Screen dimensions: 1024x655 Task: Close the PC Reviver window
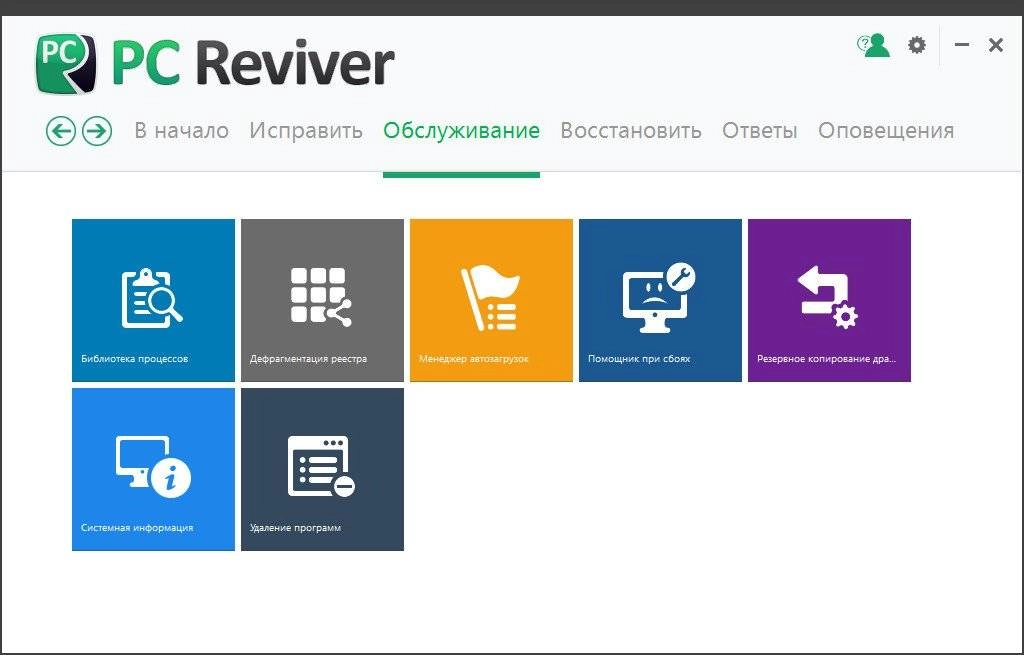point(996,45)
